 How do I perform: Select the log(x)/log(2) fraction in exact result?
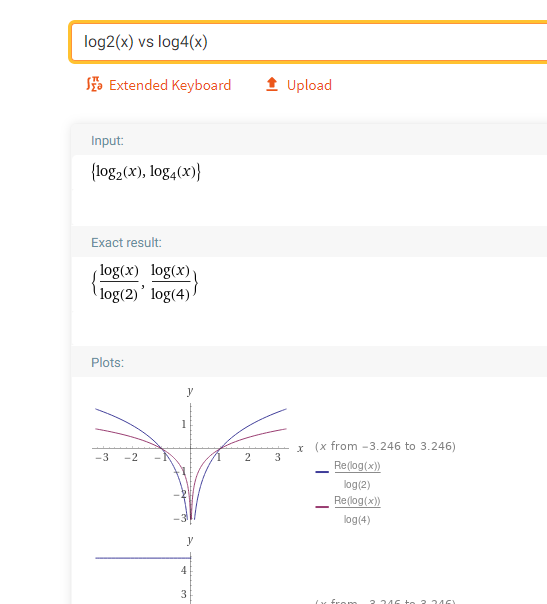click(119, 282)
